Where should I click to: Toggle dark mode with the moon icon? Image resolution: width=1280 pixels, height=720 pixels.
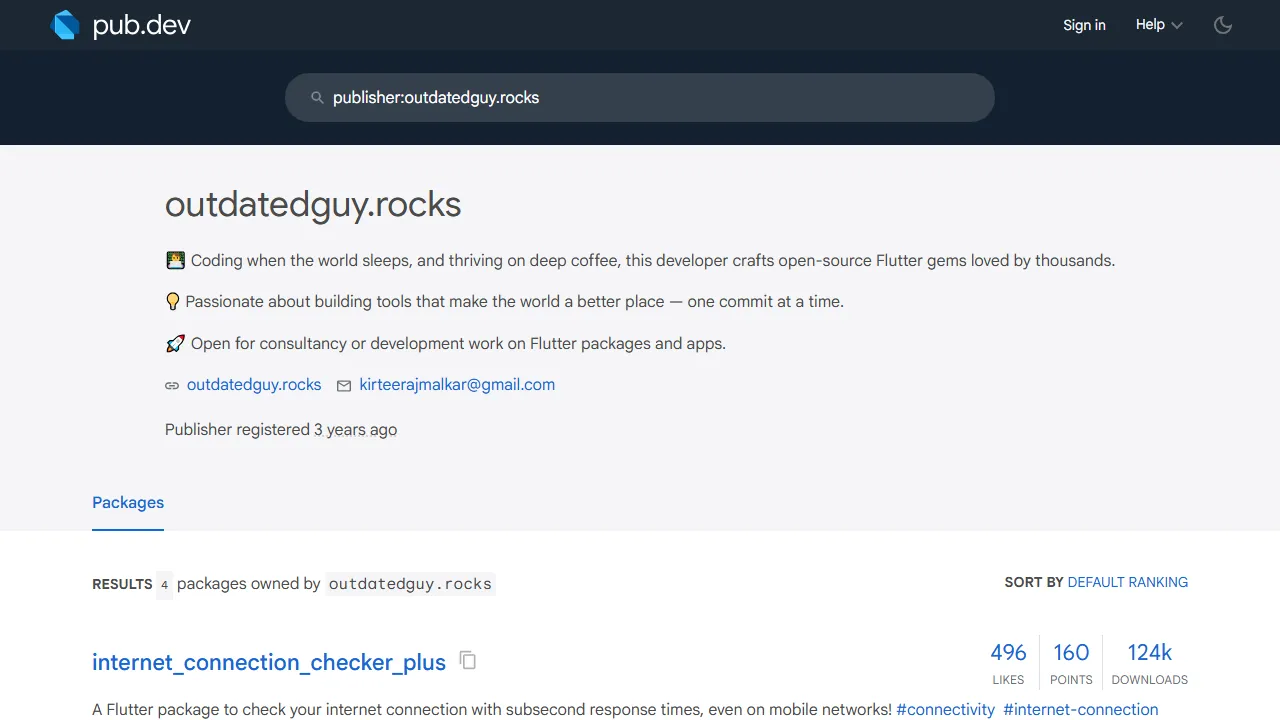coord(1223,25)
